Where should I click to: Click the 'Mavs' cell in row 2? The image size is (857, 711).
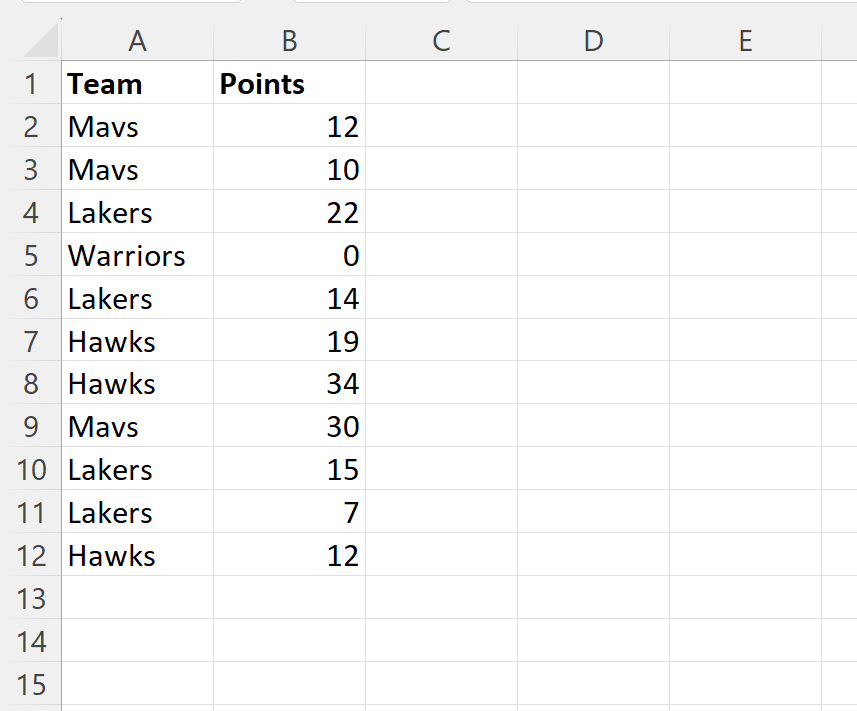point(137,126)
